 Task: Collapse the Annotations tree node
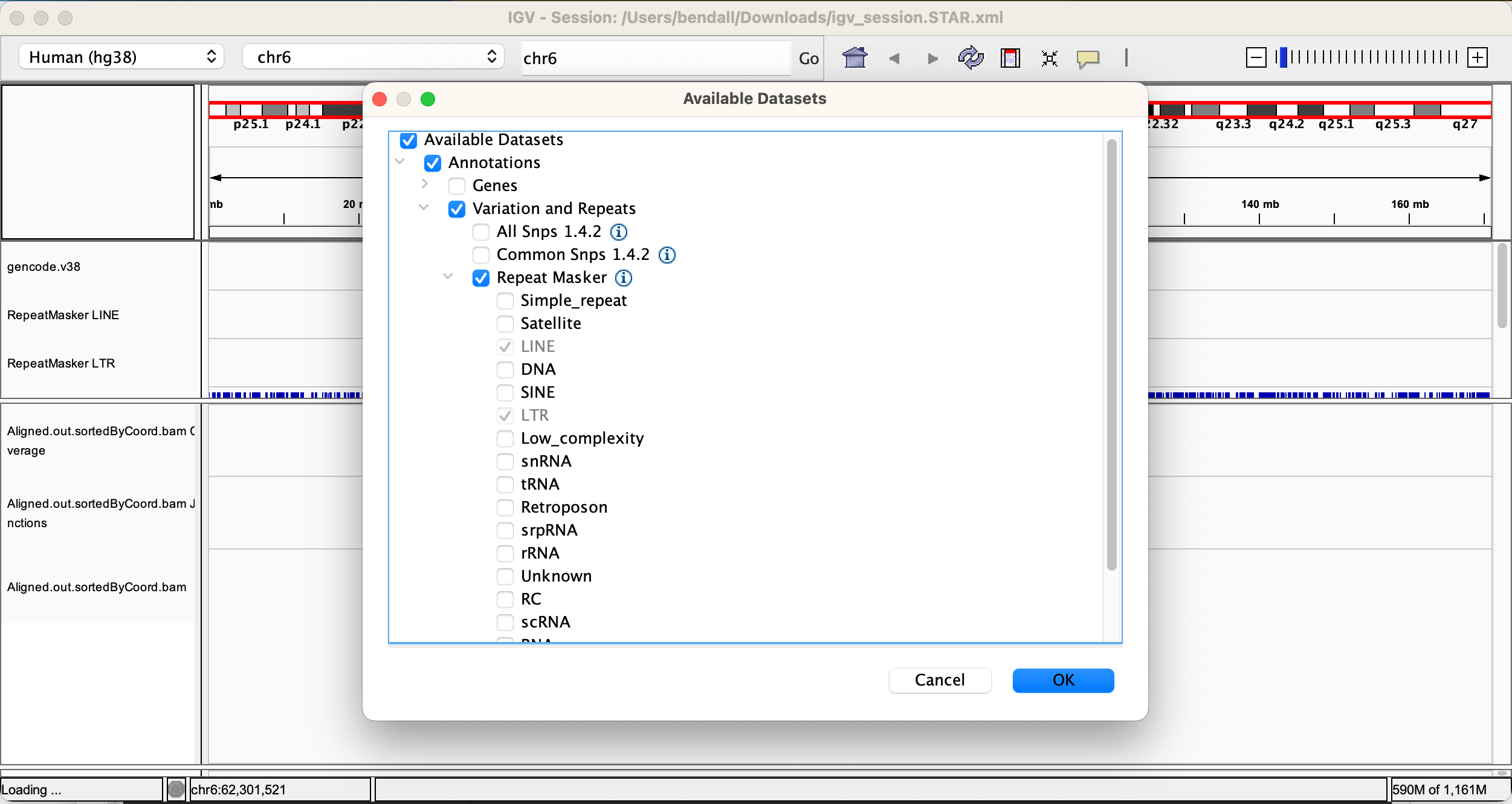(x=400, y=161)
